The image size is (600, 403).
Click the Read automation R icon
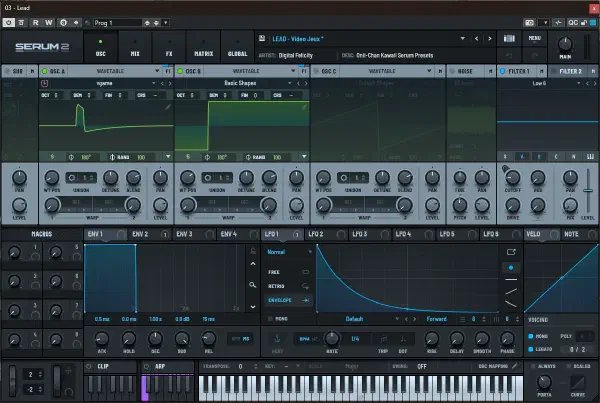tap(35, 23)
